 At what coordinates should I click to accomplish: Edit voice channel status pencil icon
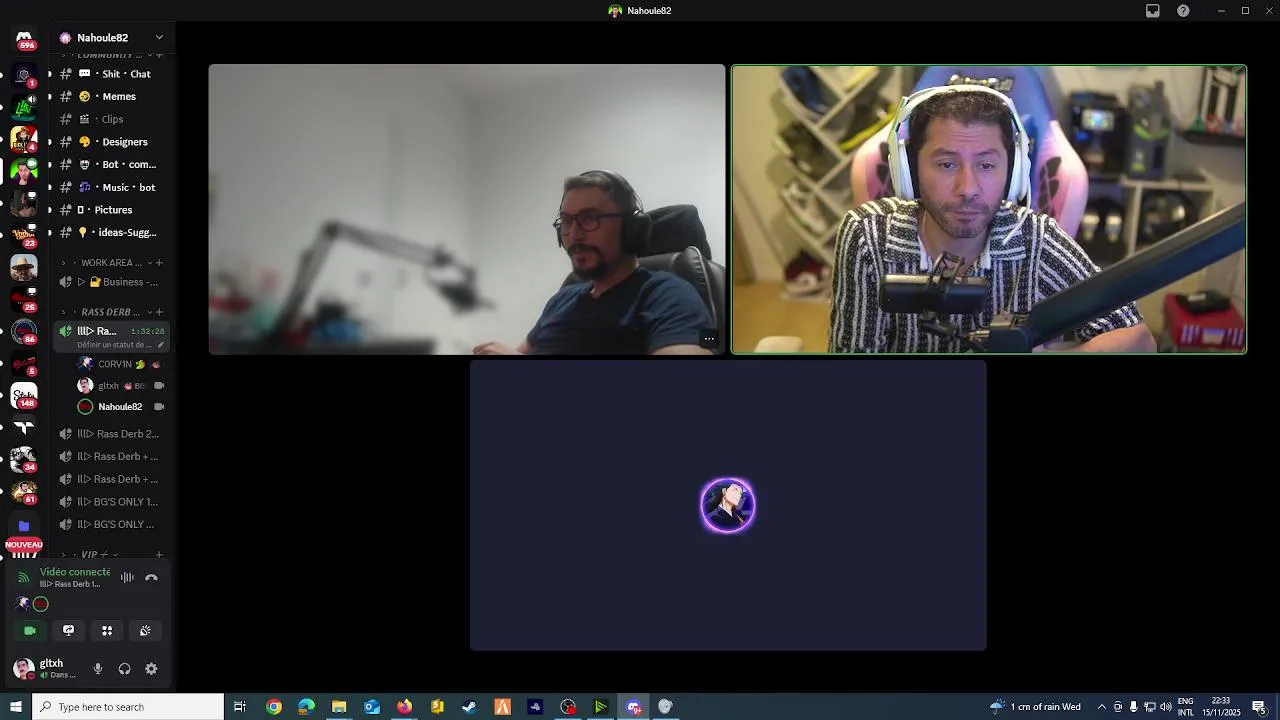[x=160, y=345]
